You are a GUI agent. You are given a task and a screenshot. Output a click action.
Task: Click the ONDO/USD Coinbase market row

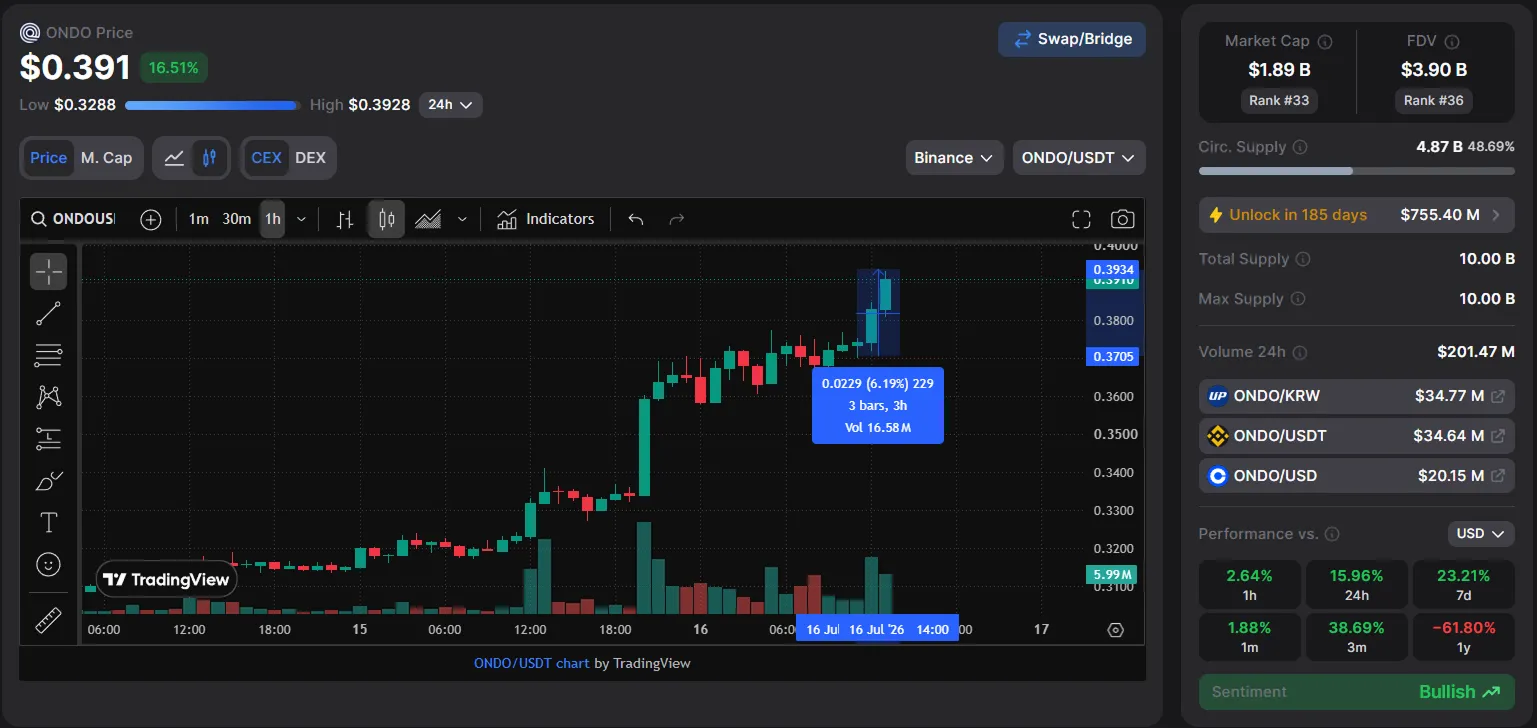[1356, 476]
